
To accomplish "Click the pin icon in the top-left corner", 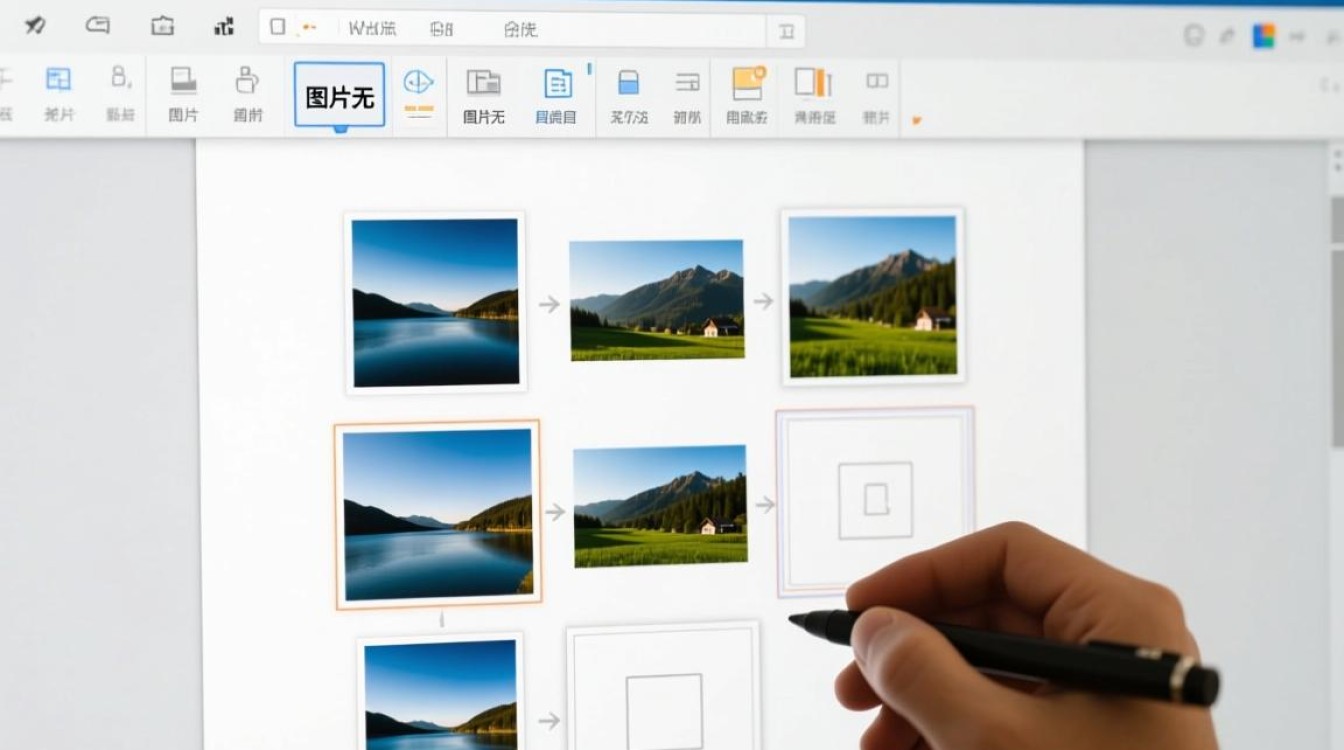I will [35, 26].
